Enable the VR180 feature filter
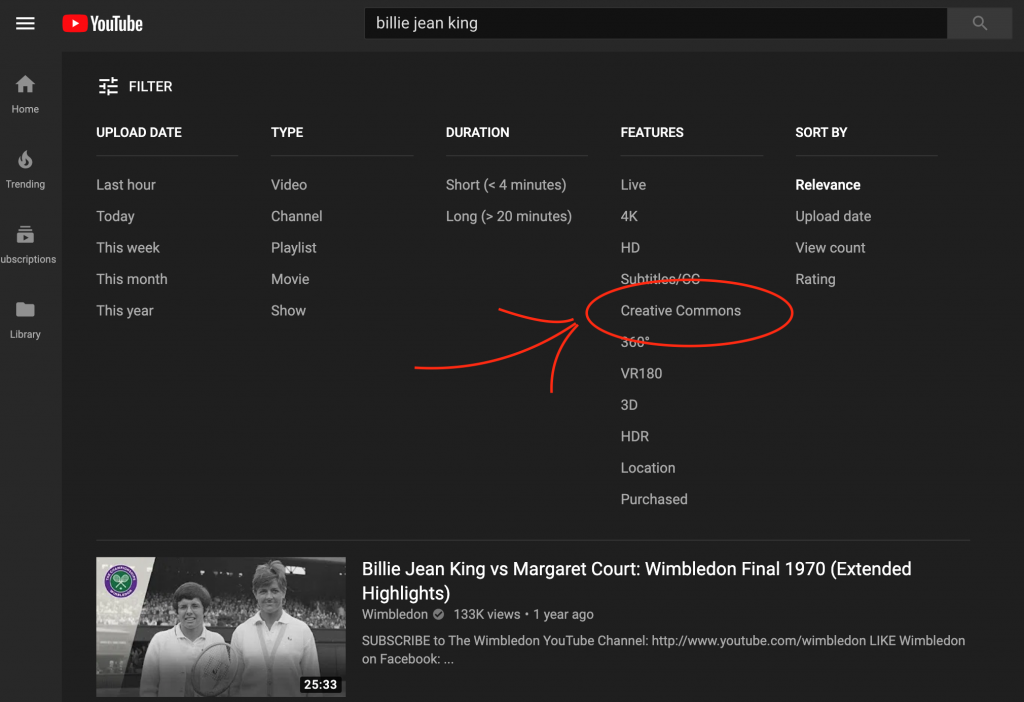This screenshot has width=1024, height=702. tap(641, 374)
